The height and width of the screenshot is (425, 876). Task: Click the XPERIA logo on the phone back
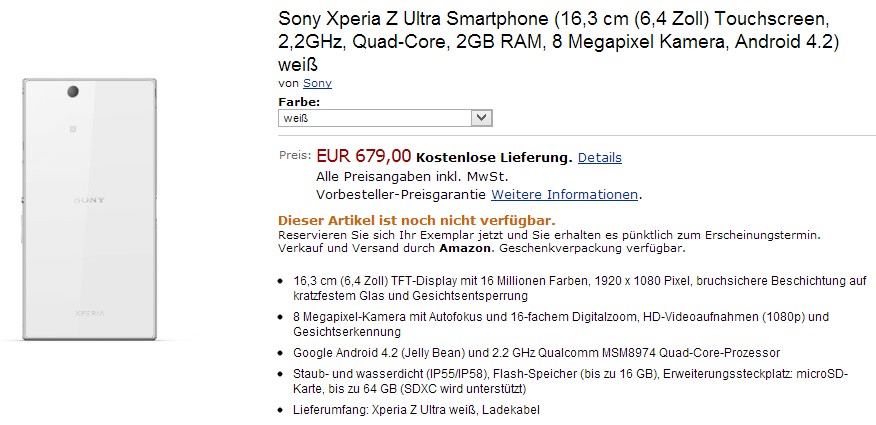click(90, 313)
